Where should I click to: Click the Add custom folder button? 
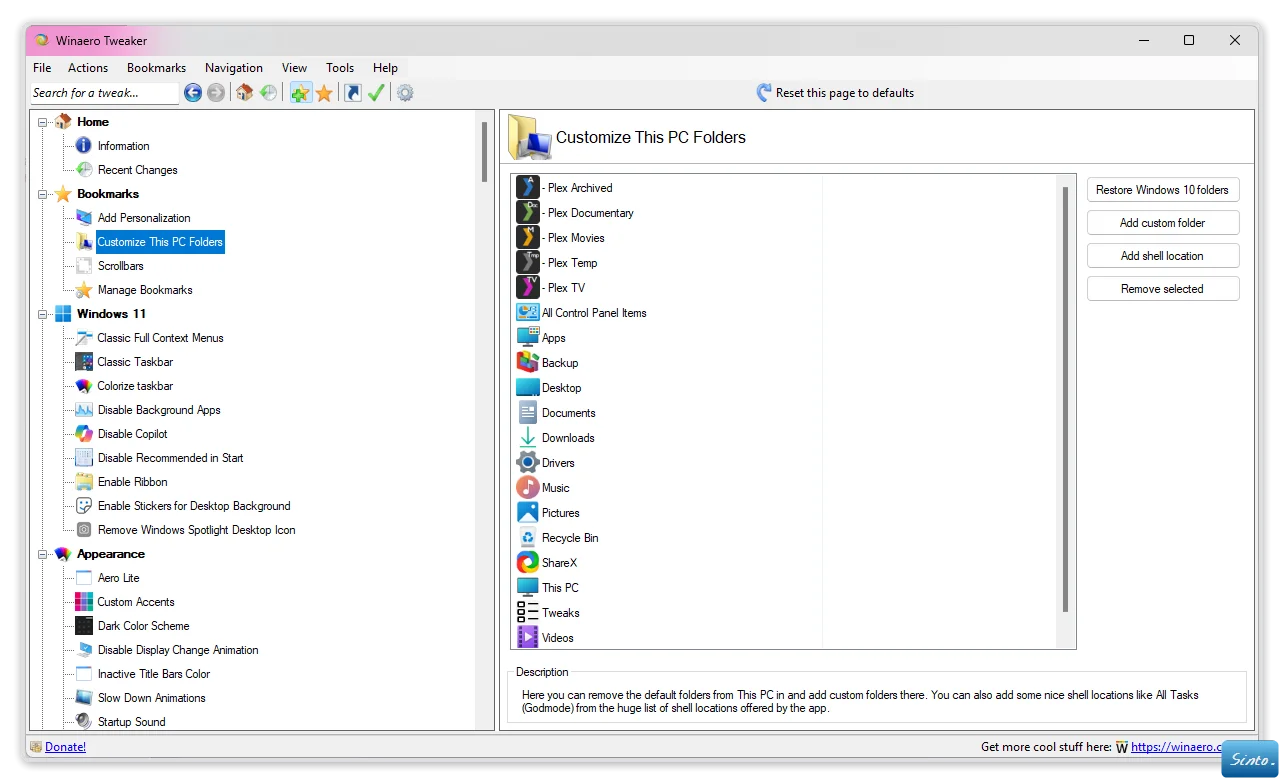[1163, 223]
